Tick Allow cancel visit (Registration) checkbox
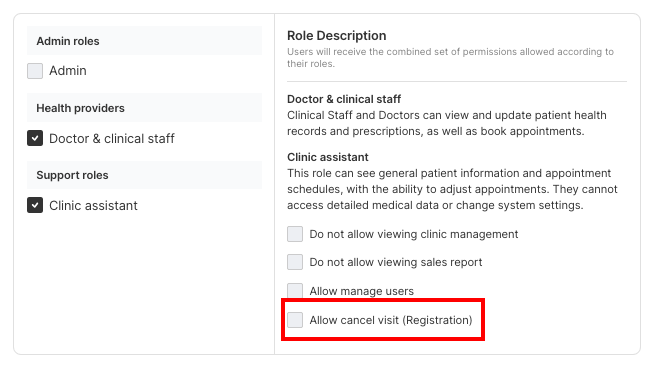 (295, 320)
